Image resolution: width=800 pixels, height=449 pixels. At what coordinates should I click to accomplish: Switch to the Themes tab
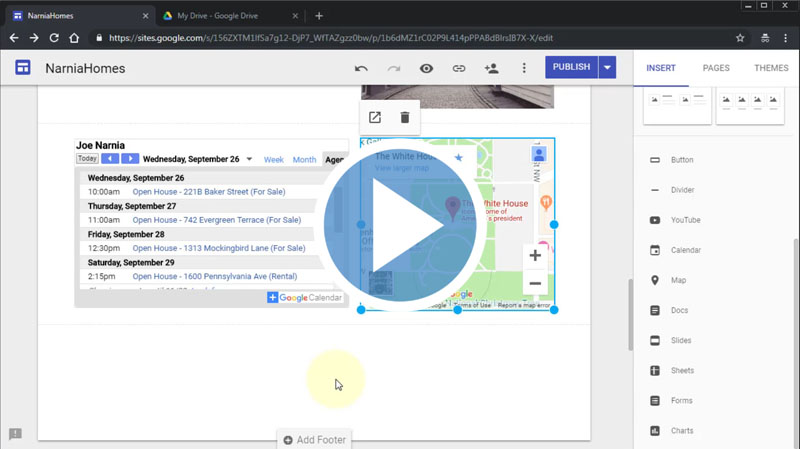coord(771,68)
